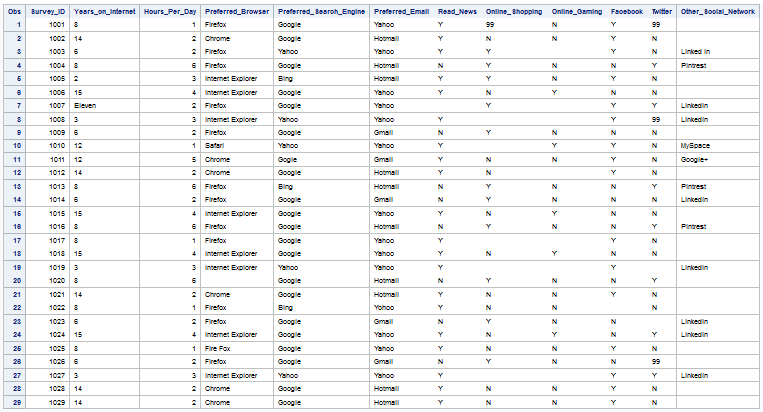Click the Read_News column header

tap(457, 10)
